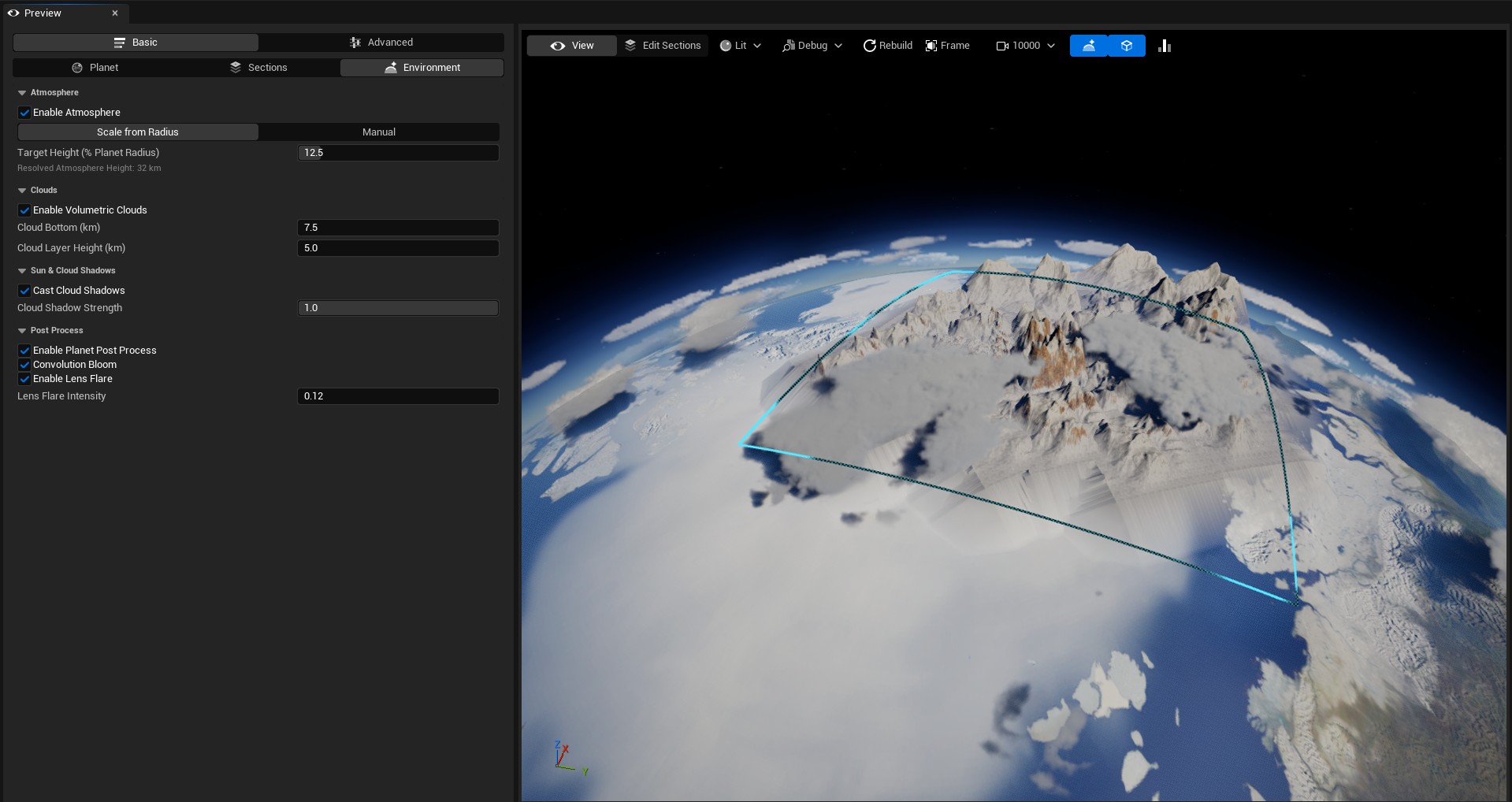This screenshot has height=802, width=1512.
Task: Click the eye icon in Preview tab
Action: coord(13,13)
